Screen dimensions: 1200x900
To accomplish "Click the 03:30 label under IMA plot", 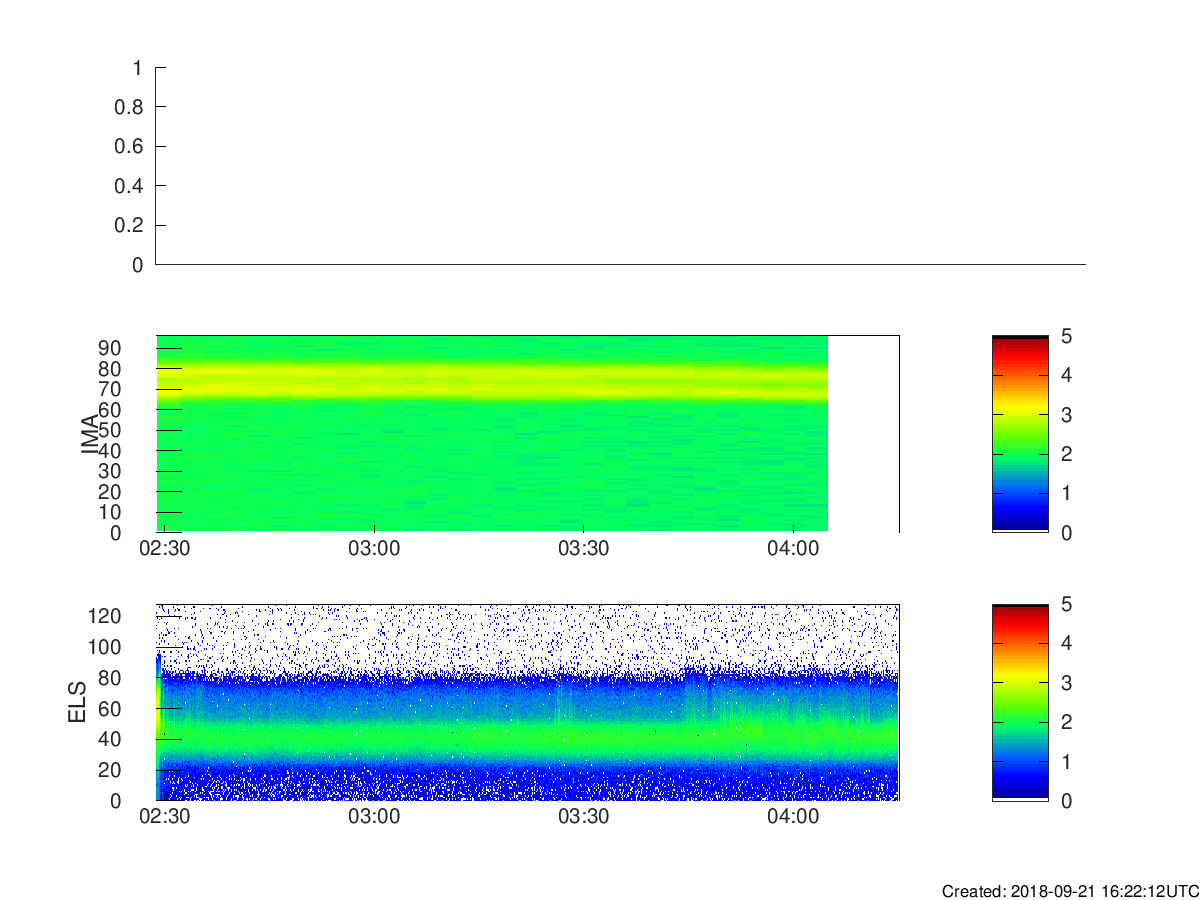I will pos(583,549).
